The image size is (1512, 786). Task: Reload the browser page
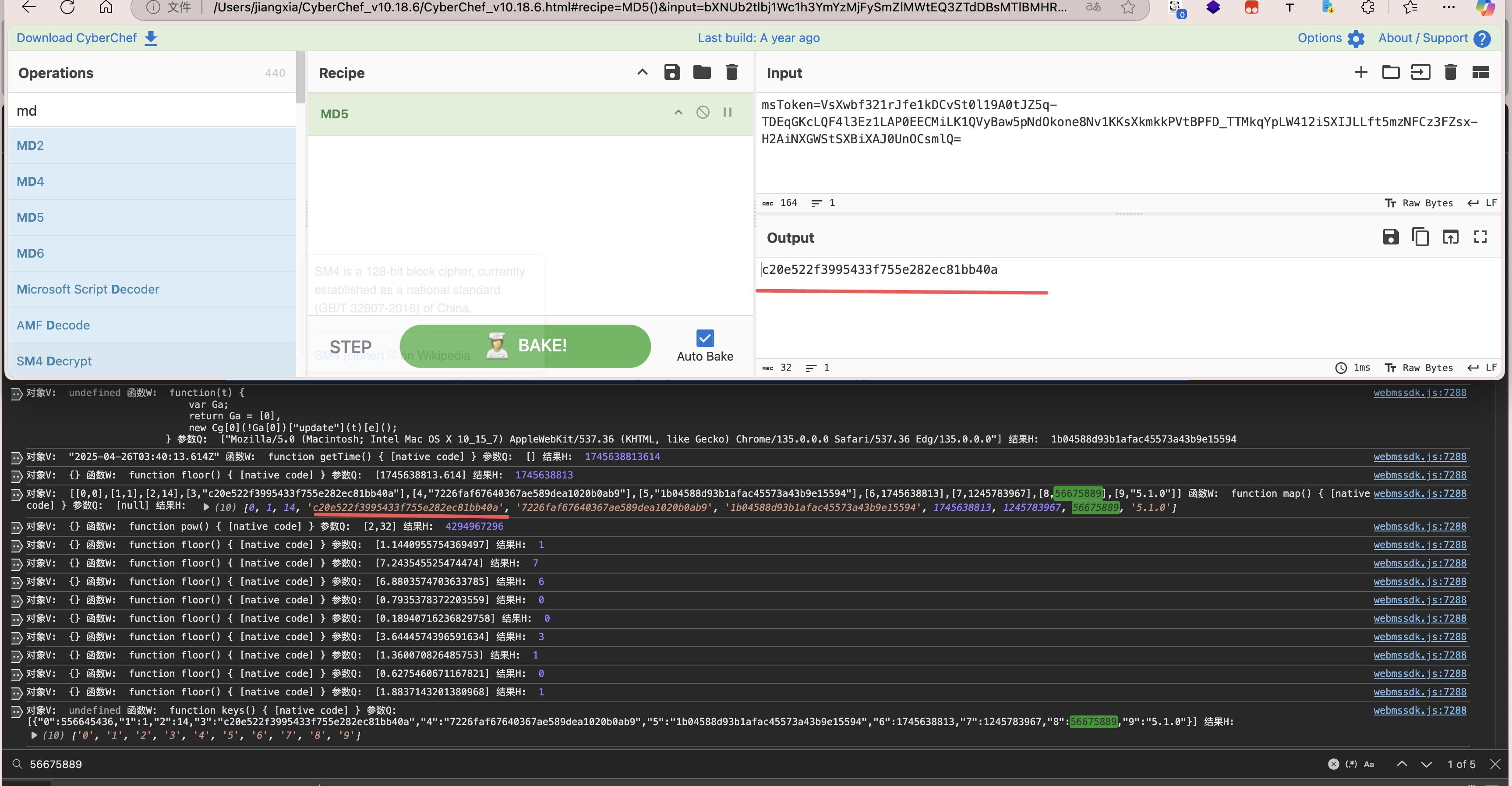(x=67, y=7)
